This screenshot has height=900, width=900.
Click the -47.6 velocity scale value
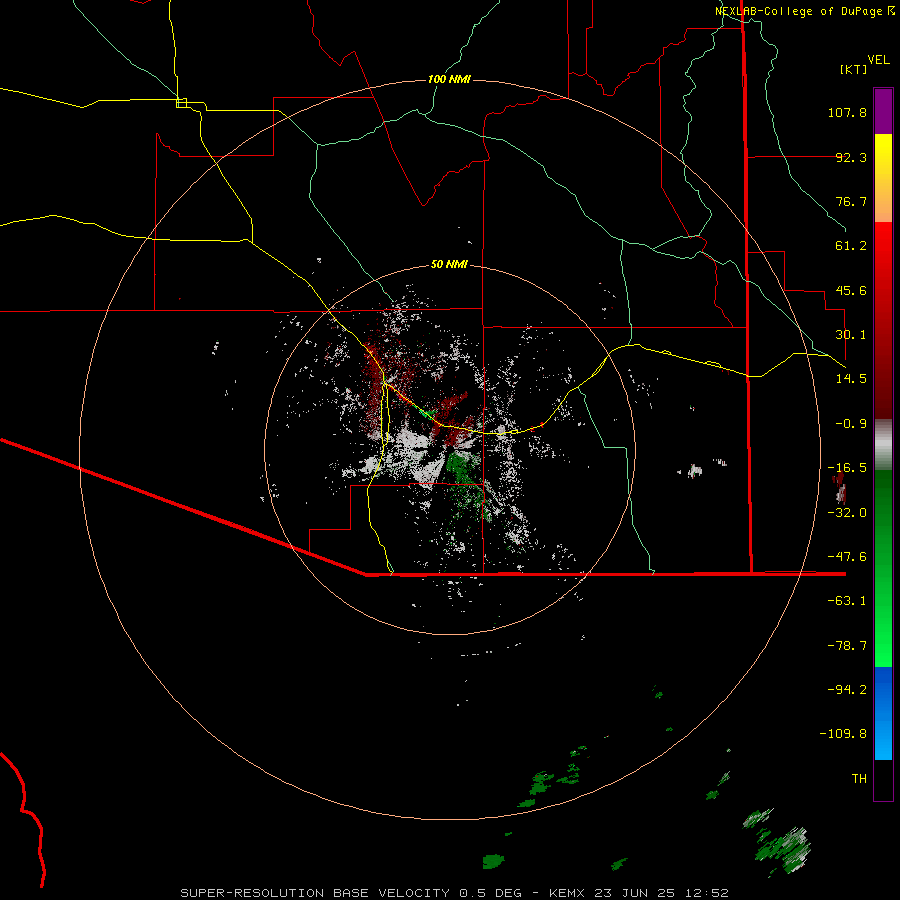(847, 557)
